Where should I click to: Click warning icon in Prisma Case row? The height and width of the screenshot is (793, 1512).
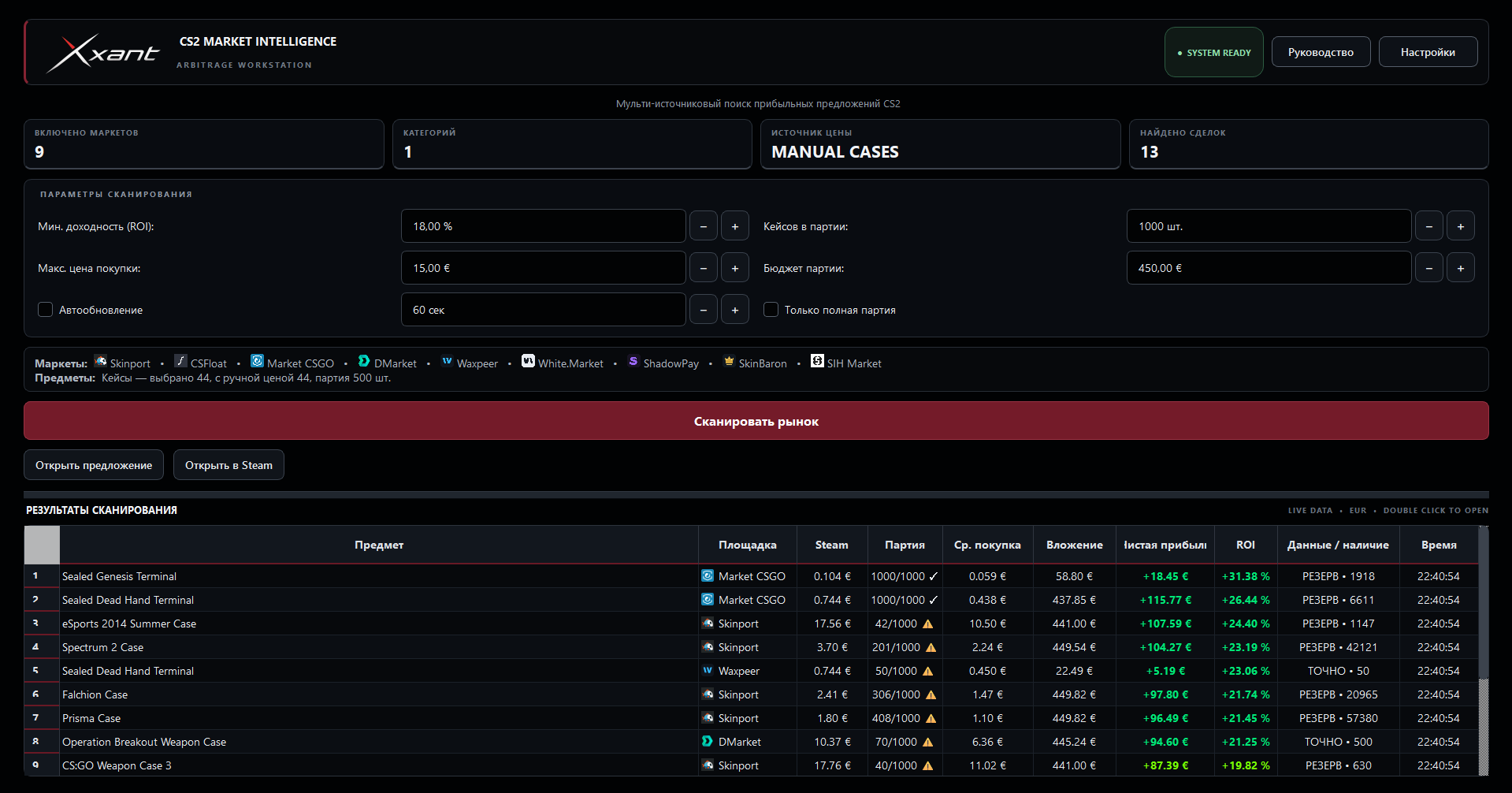(931, 718)
